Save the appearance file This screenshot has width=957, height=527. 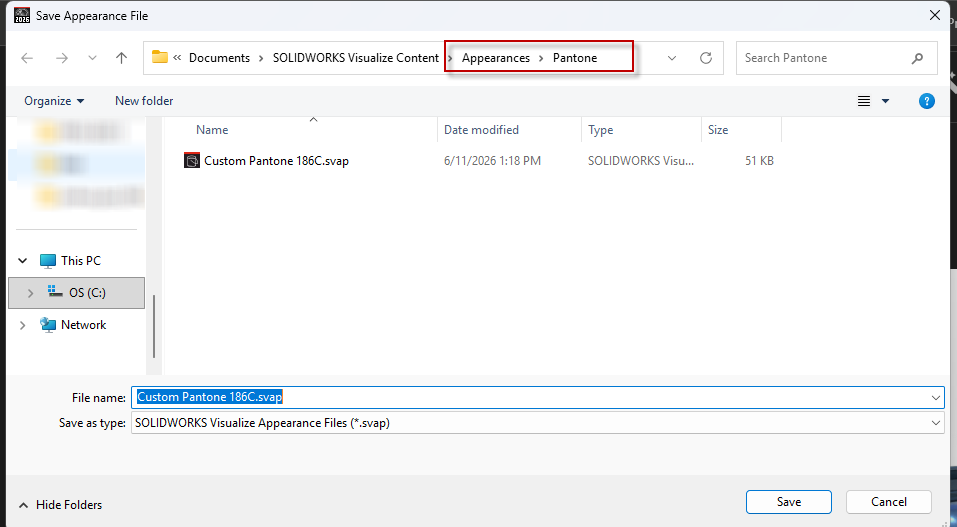789,502
